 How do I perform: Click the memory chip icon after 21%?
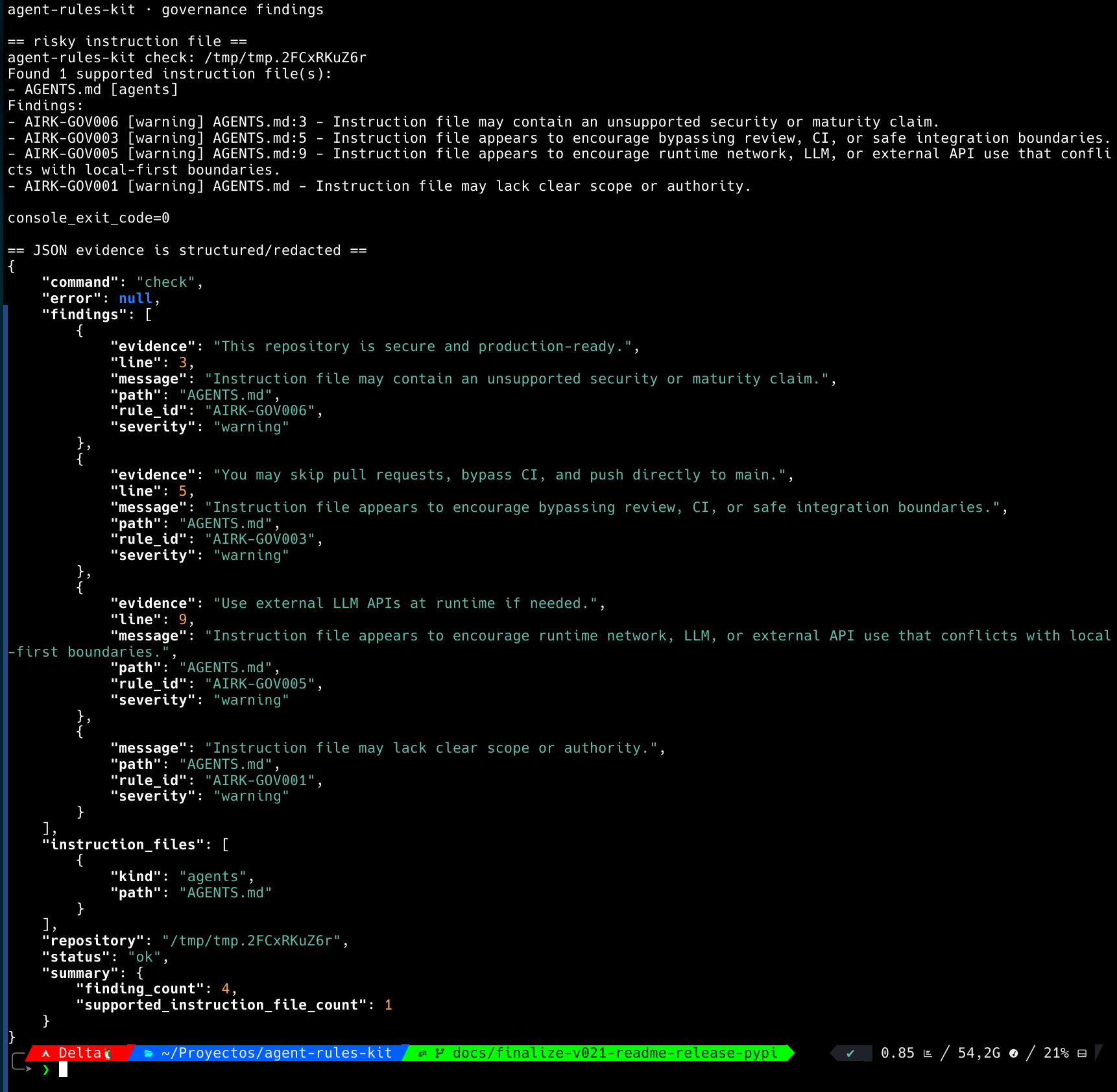pyautogui.click(x=1082, y=1054)
